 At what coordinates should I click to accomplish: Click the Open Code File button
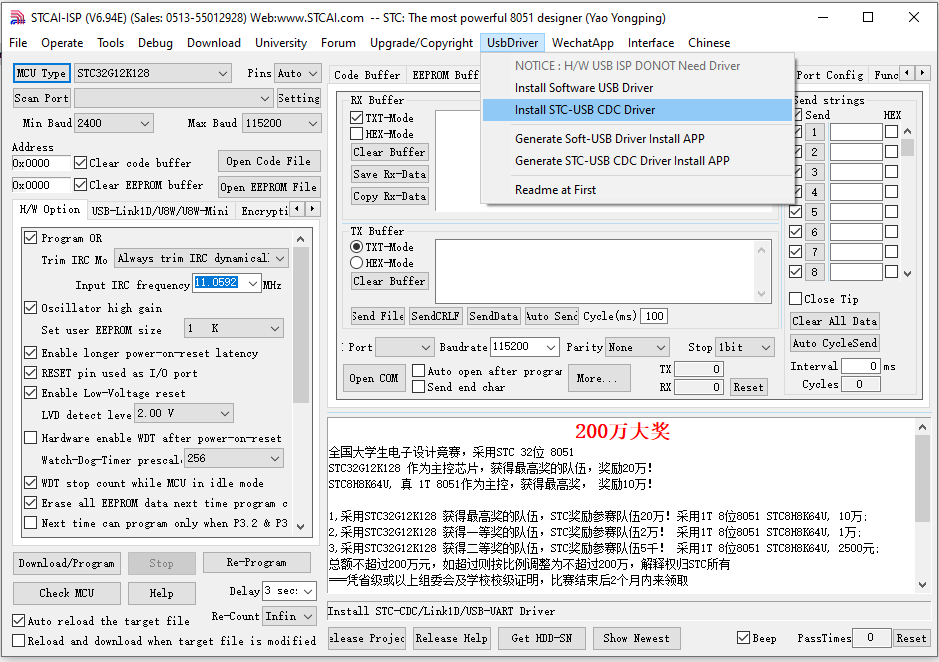267,161
